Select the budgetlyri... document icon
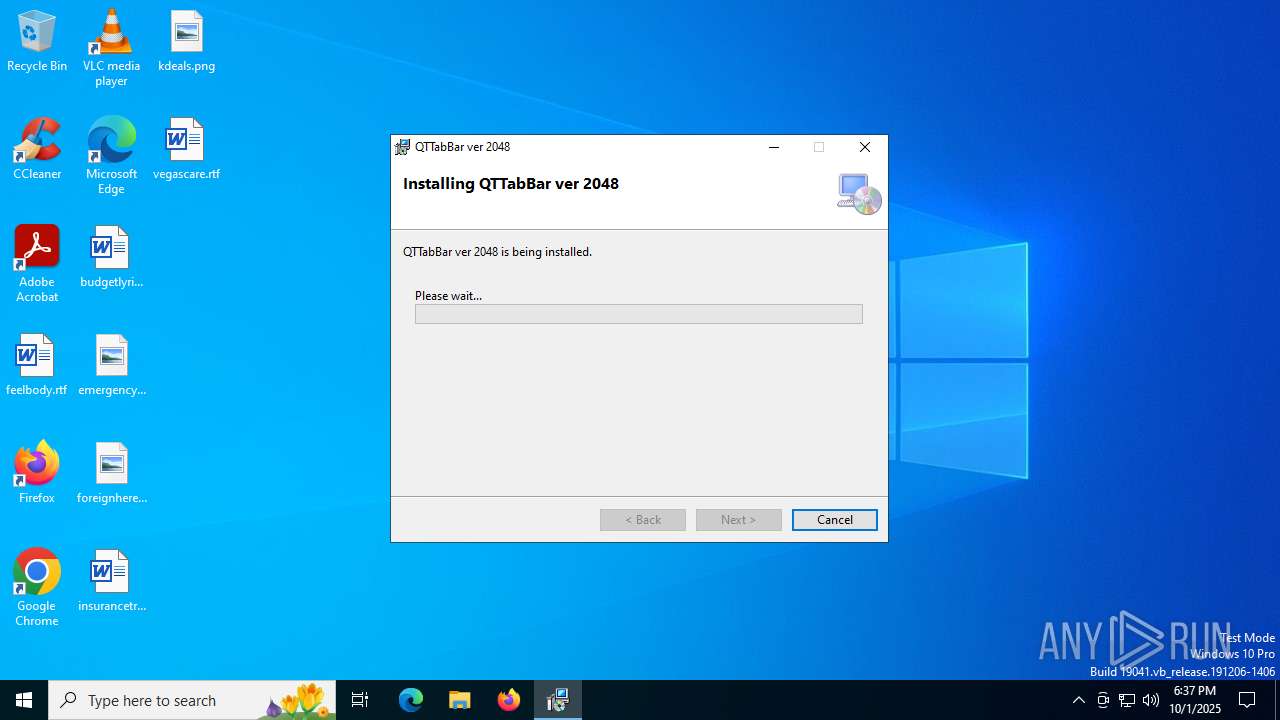1280x720 pixels. (x=111, y=258)
